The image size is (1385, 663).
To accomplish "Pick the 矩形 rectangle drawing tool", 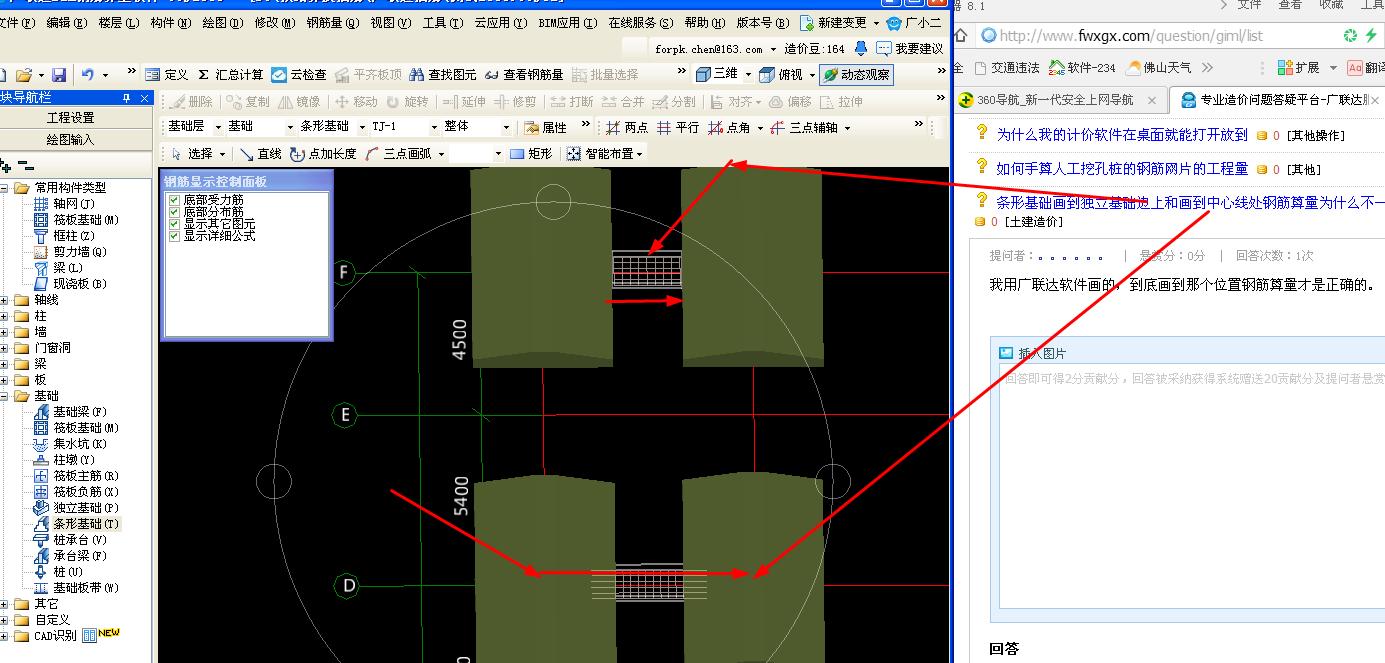I will pyautogui.click(x=531, y=154).
